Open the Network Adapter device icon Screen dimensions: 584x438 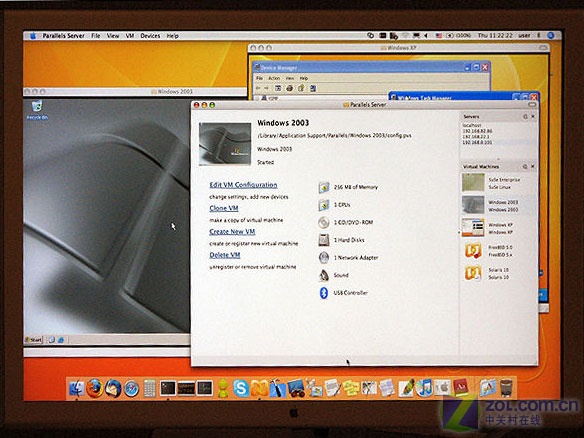pos(324,257)
